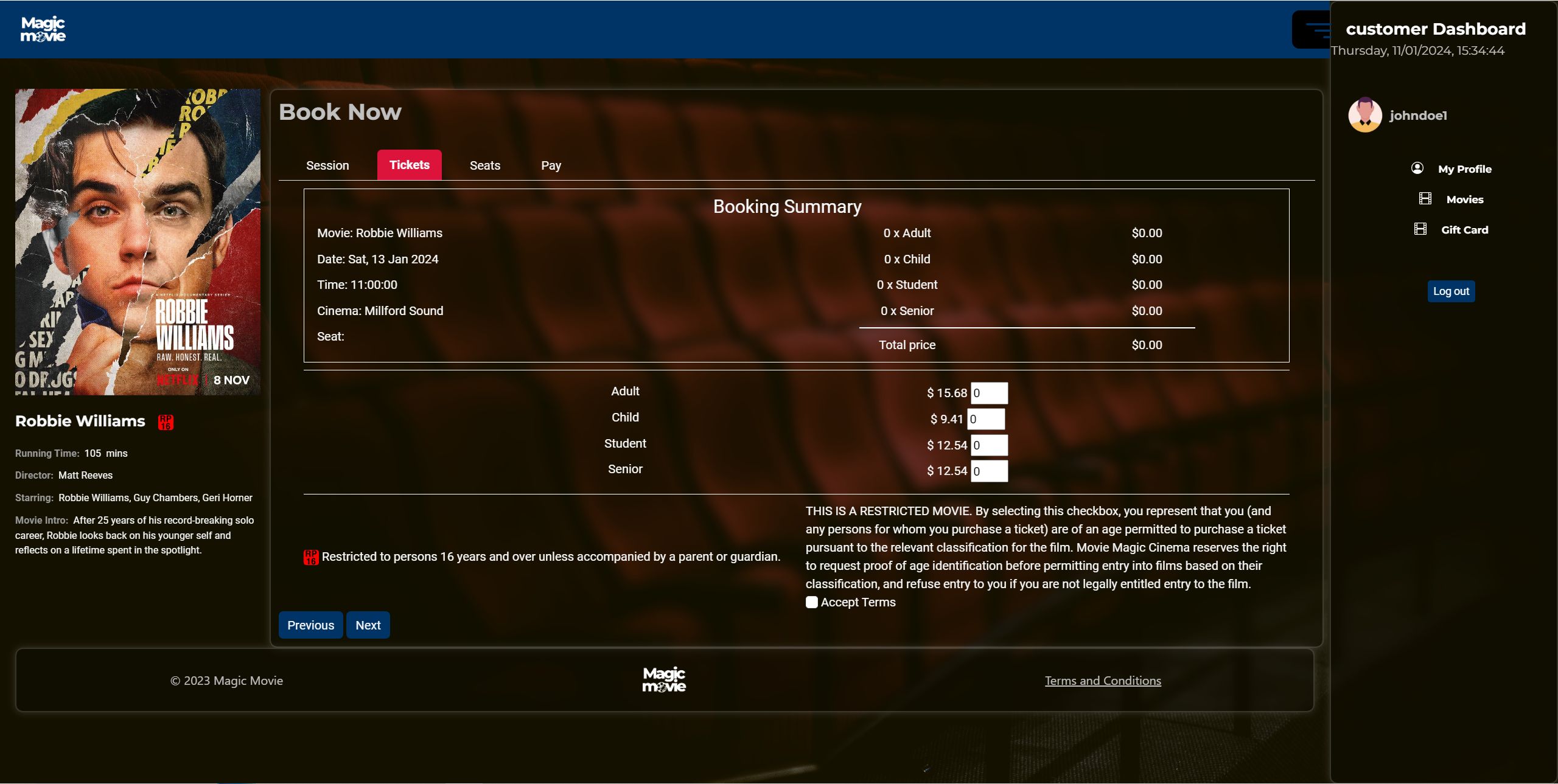Click the R16 badge next to restriction notice
This screenshot has height=784, width=1558.
(311, 557)
